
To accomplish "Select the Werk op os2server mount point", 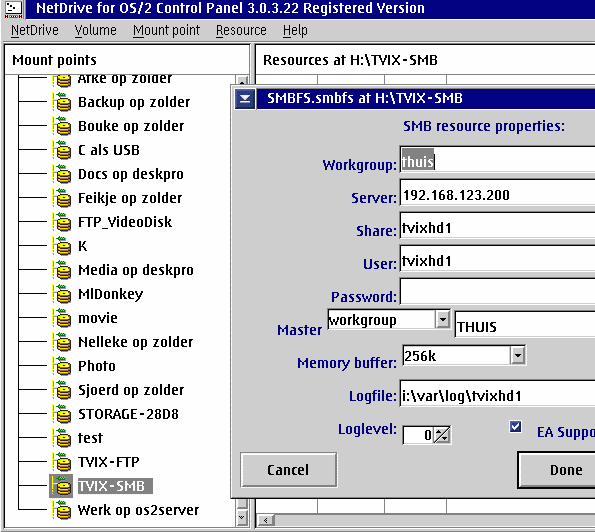I will pos(138,510).
